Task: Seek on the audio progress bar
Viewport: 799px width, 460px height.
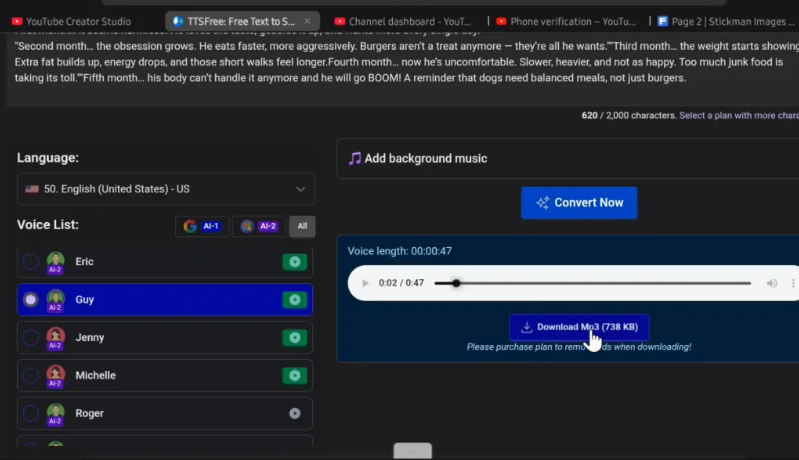Action: click(600, 284)
